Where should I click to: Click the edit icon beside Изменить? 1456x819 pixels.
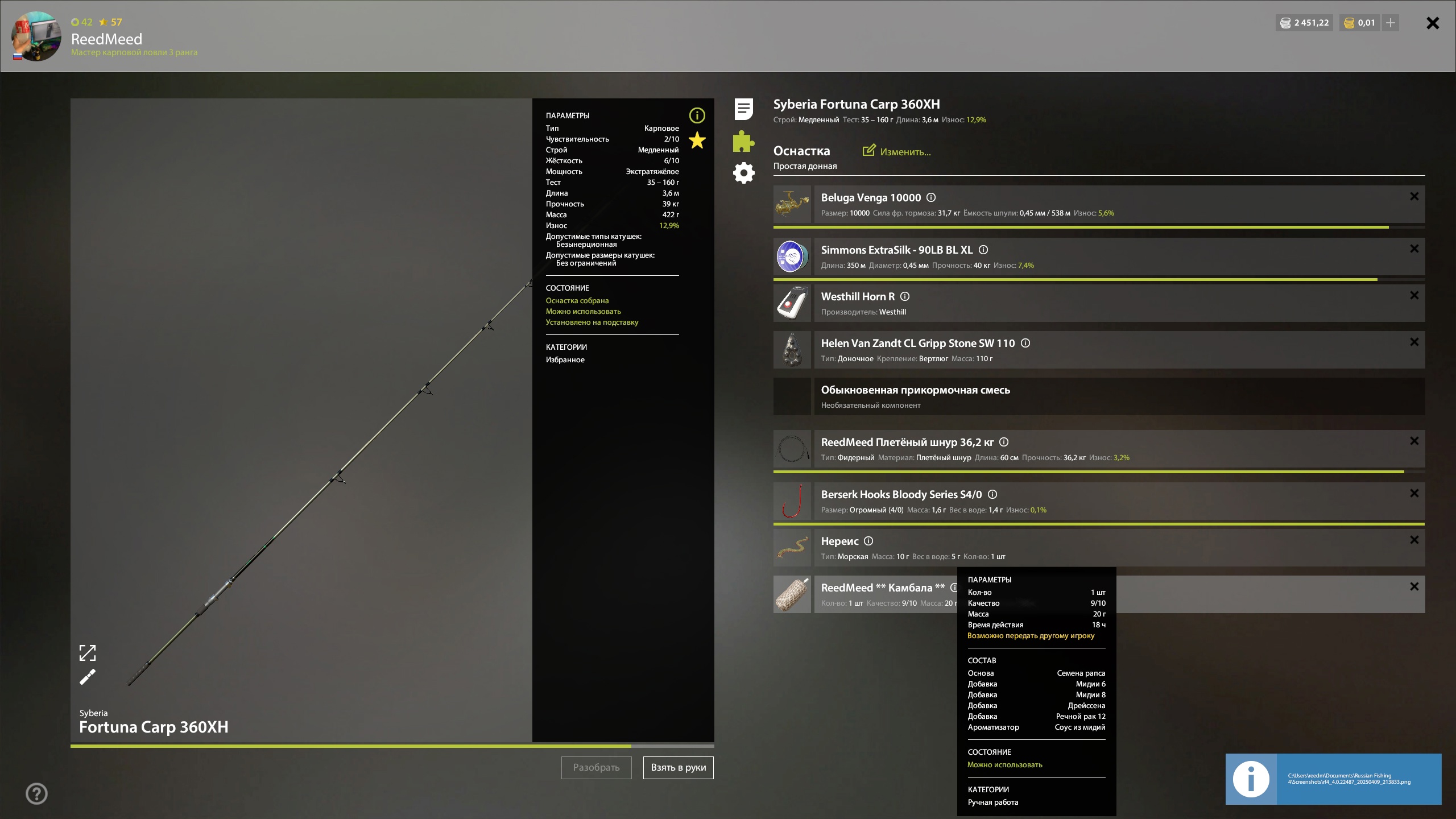click(868, 150)
